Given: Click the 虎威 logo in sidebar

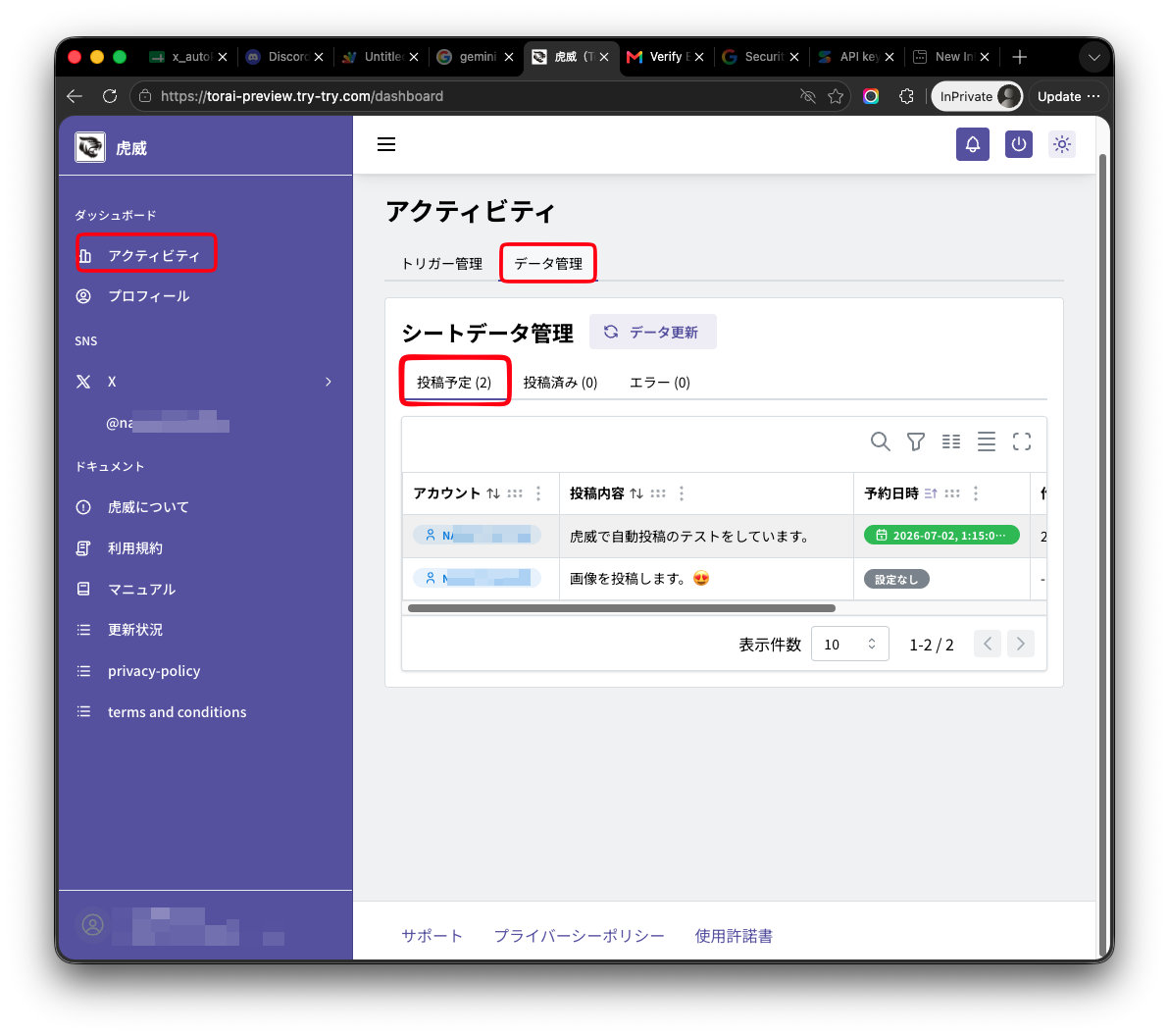Looking at the screenshot, I should coord(90,147).
